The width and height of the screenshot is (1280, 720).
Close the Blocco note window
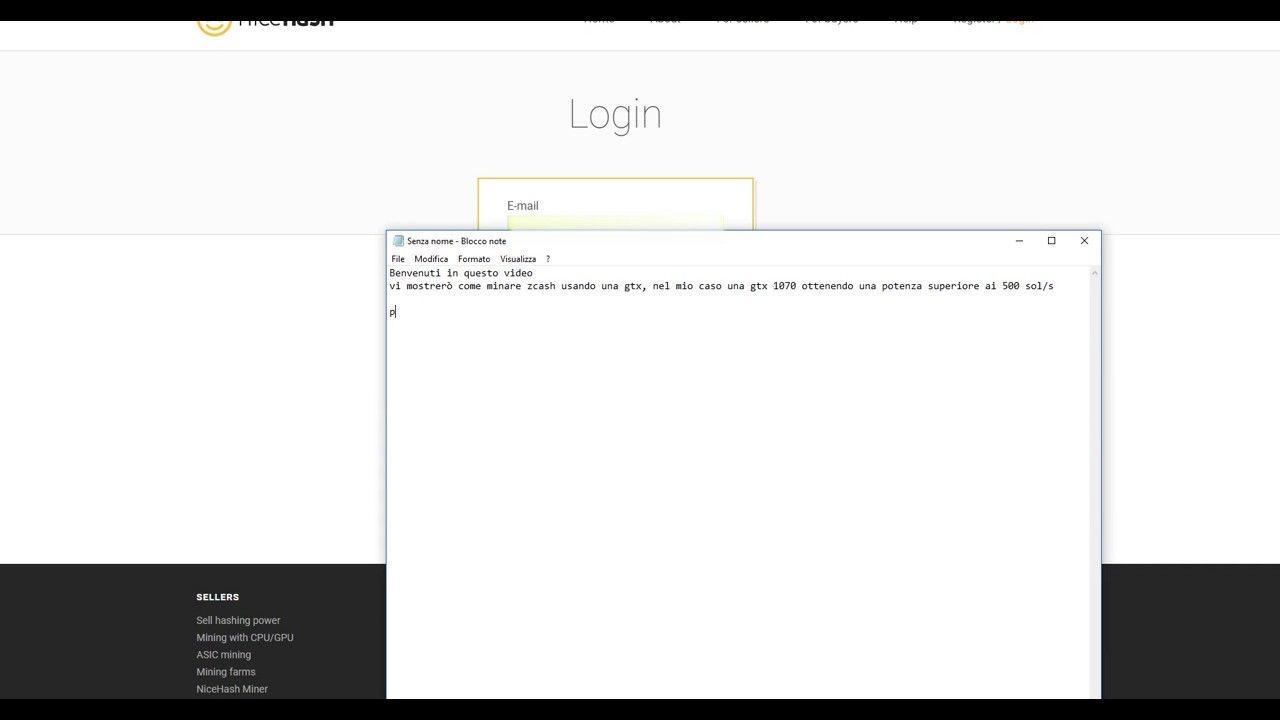tap(1084, 241)
